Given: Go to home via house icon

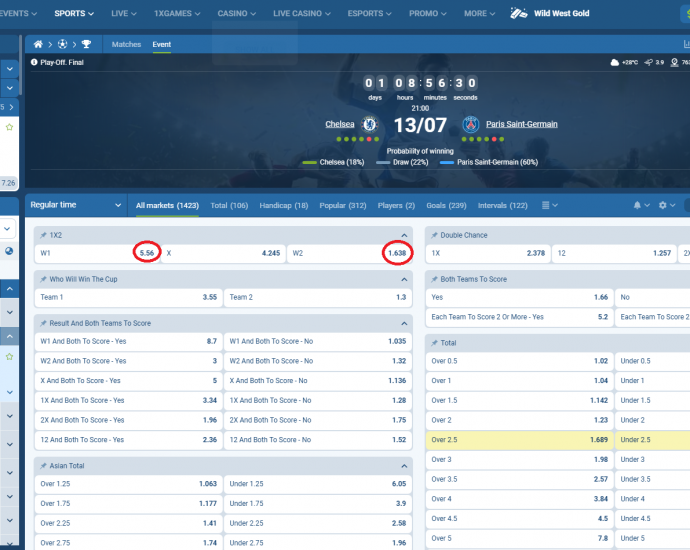Looking at the screenshot, I should pos(38,44).
